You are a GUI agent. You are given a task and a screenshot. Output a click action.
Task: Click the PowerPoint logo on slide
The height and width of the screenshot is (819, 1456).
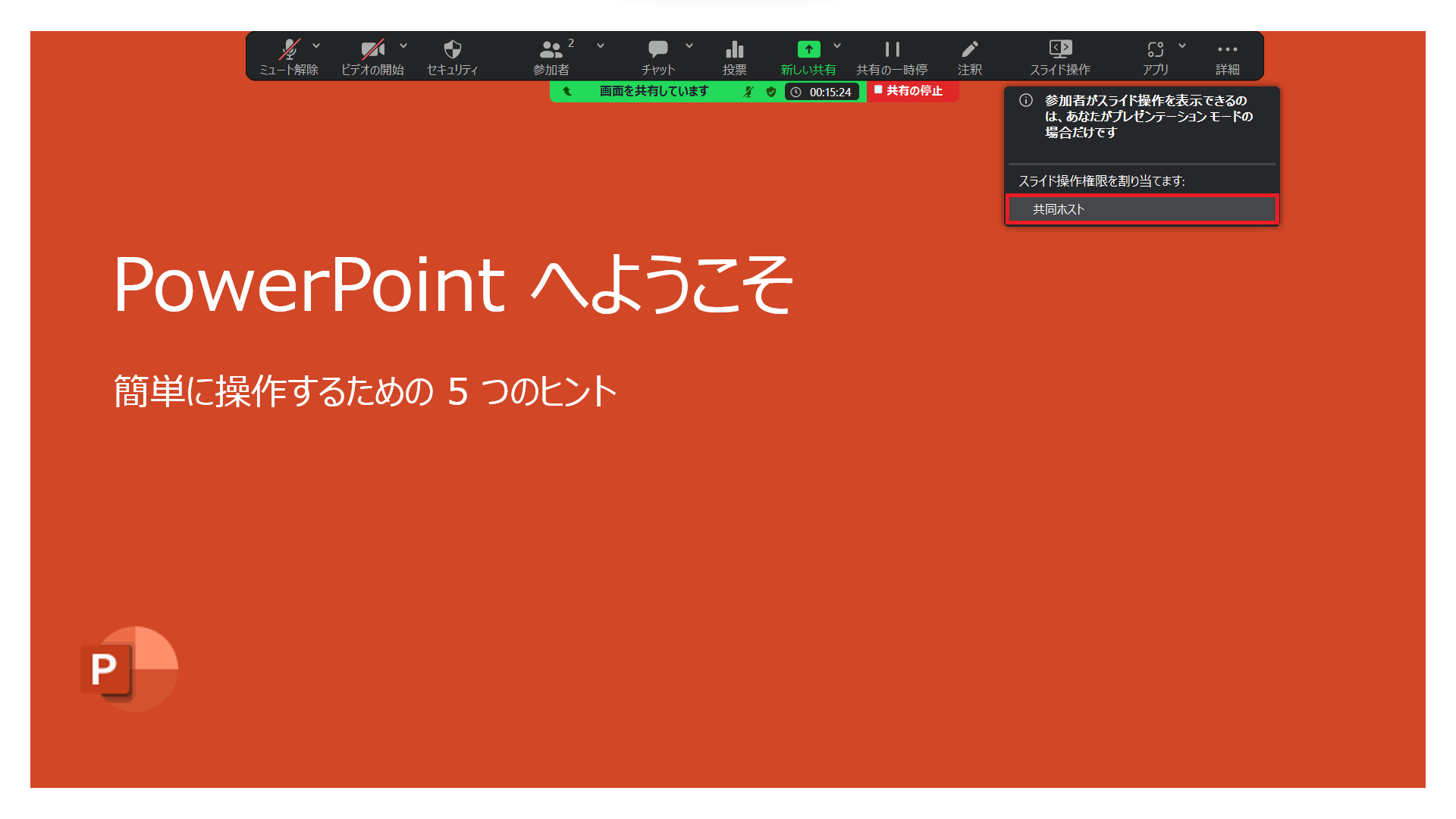tap(129, 669)
